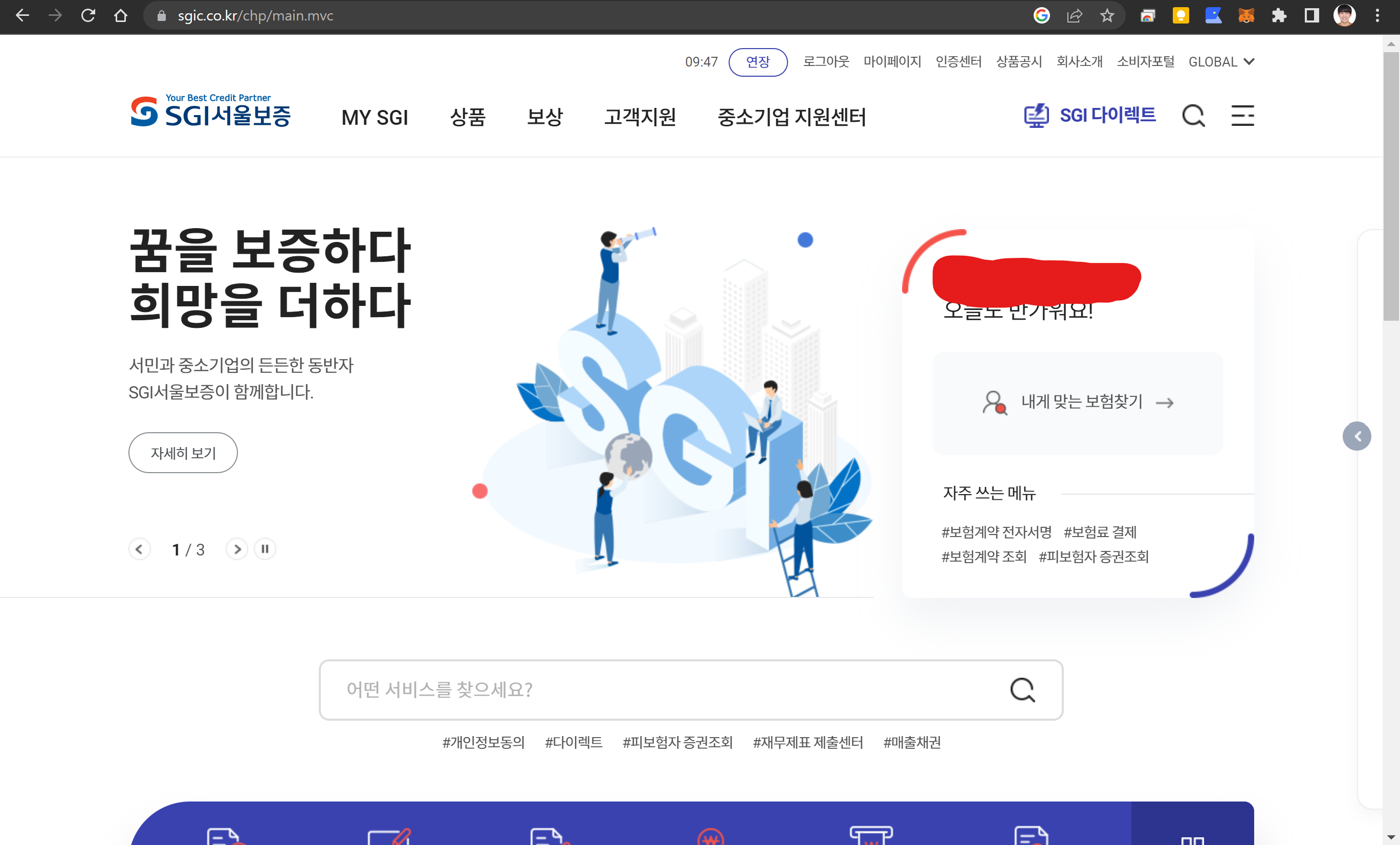Viewport: 1400px width, 845px height.
Task: Open the Extensions puzzle-piece menu
Action: point(1278,15)
